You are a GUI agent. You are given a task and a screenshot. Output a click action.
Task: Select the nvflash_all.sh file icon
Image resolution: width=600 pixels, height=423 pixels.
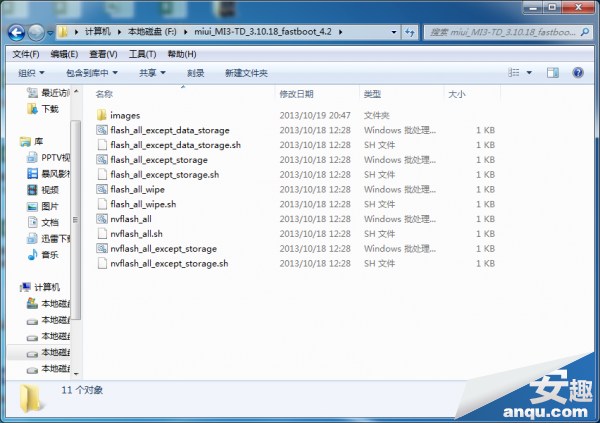tap(102, 234)
